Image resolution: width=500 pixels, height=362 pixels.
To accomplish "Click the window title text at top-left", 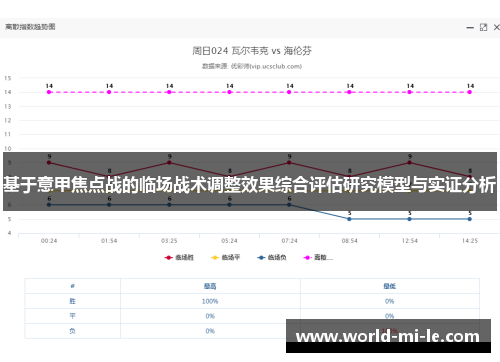I will point(30,27).
